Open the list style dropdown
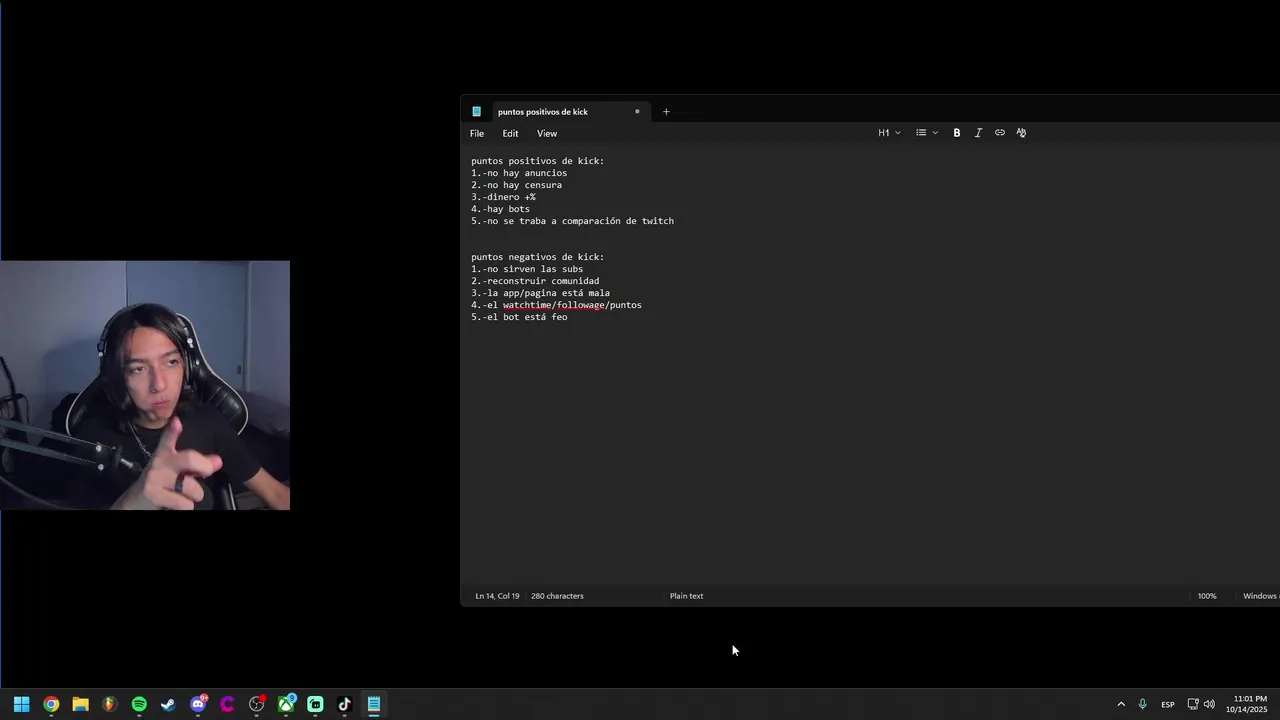 click(927, 133)
